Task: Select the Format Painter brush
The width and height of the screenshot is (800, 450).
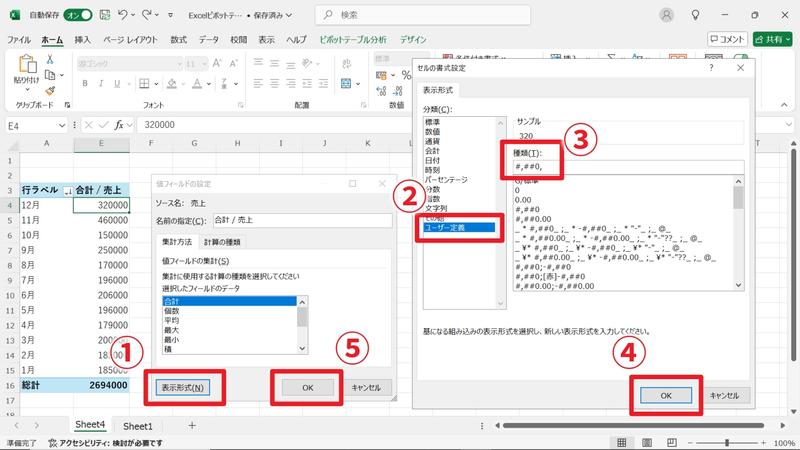Action: click(x=50, y=91)
